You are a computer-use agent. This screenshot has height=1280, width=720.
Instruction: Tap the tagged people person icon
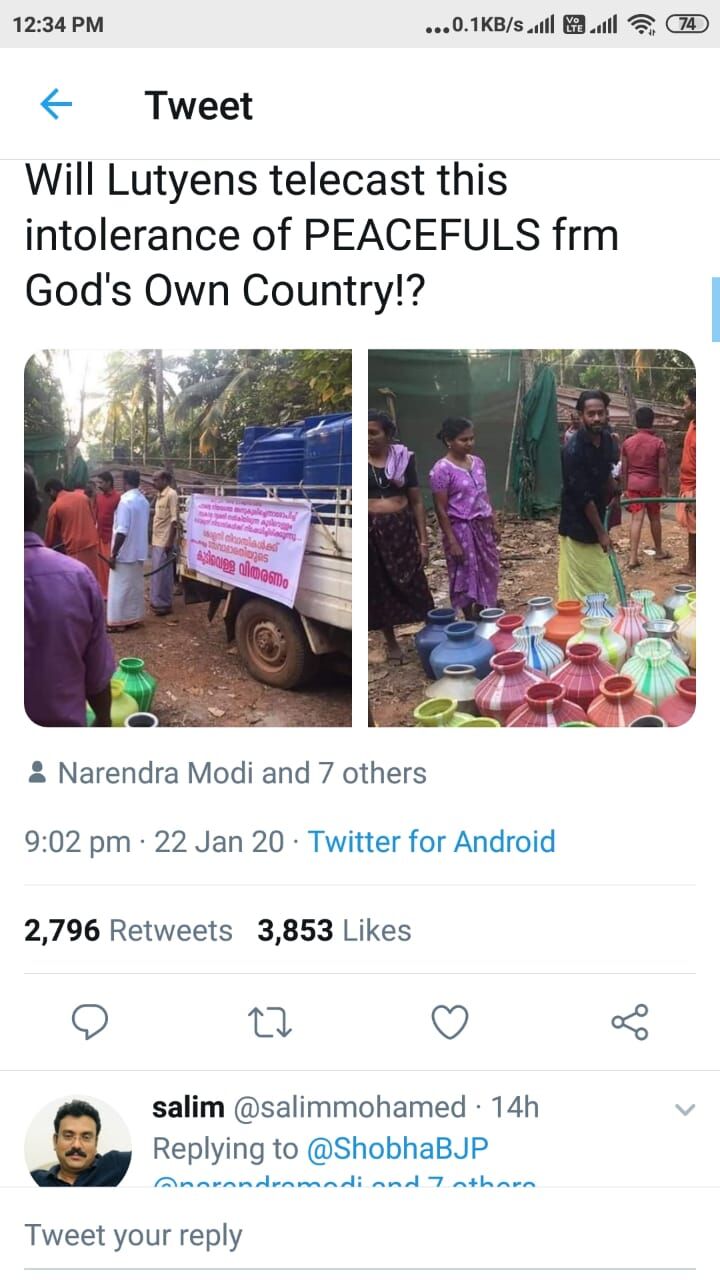pyautogui.click(x=37, y=773)
